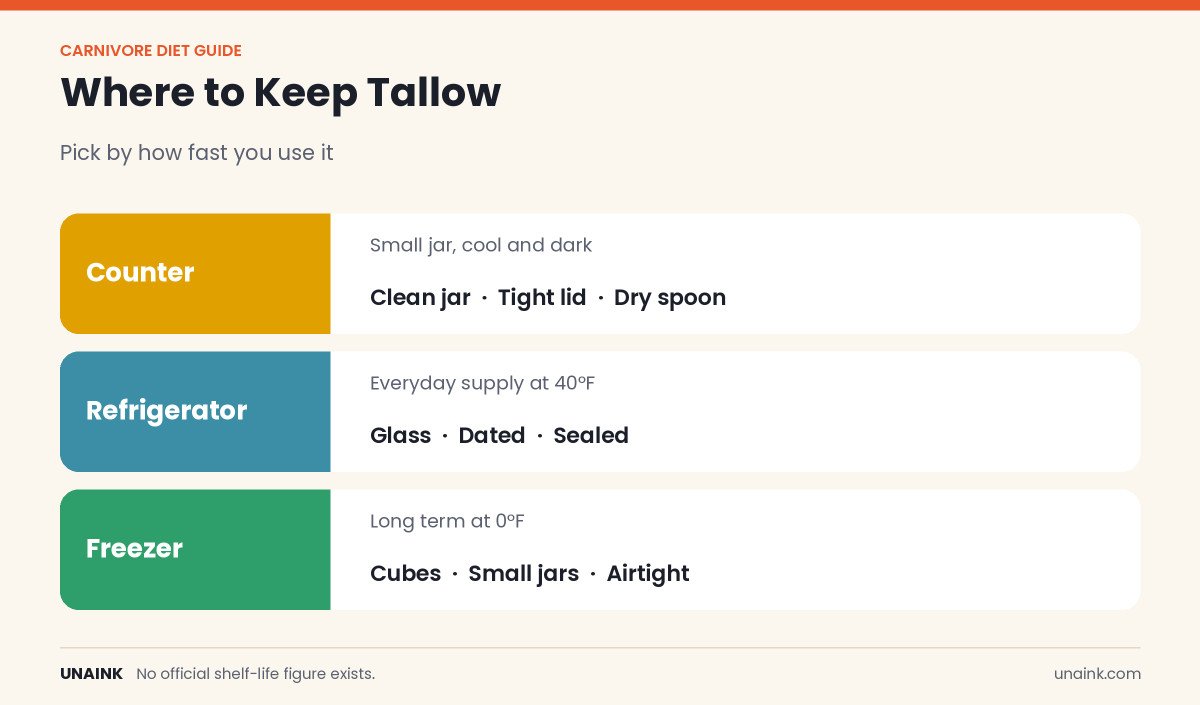Click the 'Cubes' text
1200x705 pixels.
click(x=405, y=573)
